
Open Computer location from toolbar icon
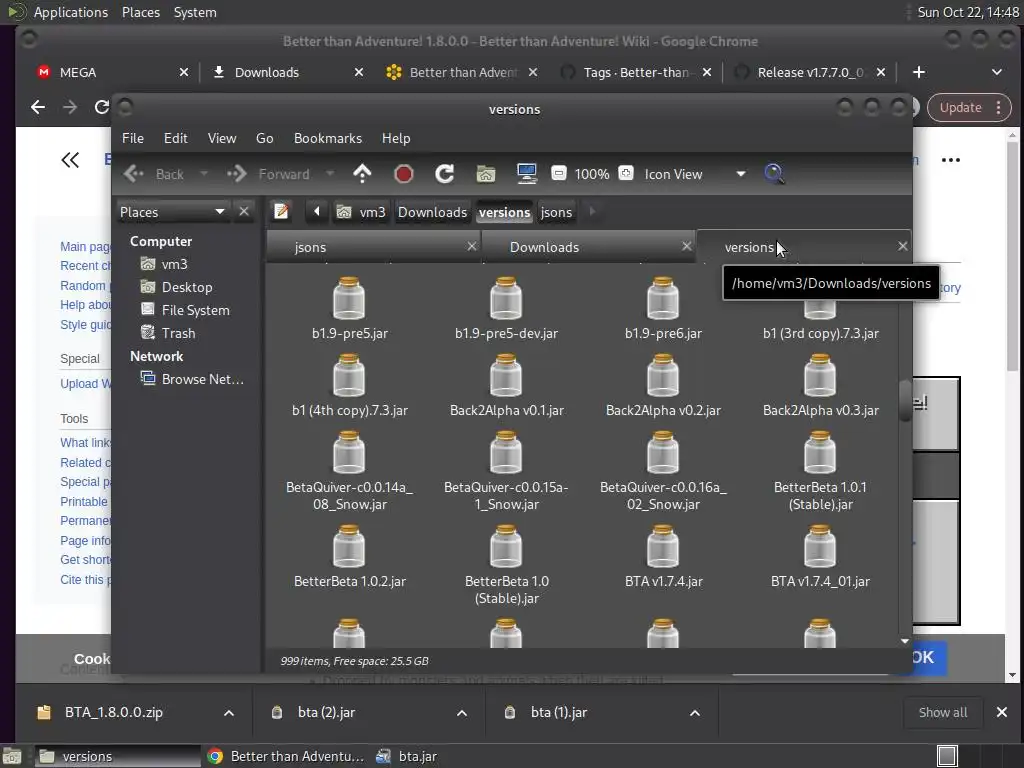[527, 174]
